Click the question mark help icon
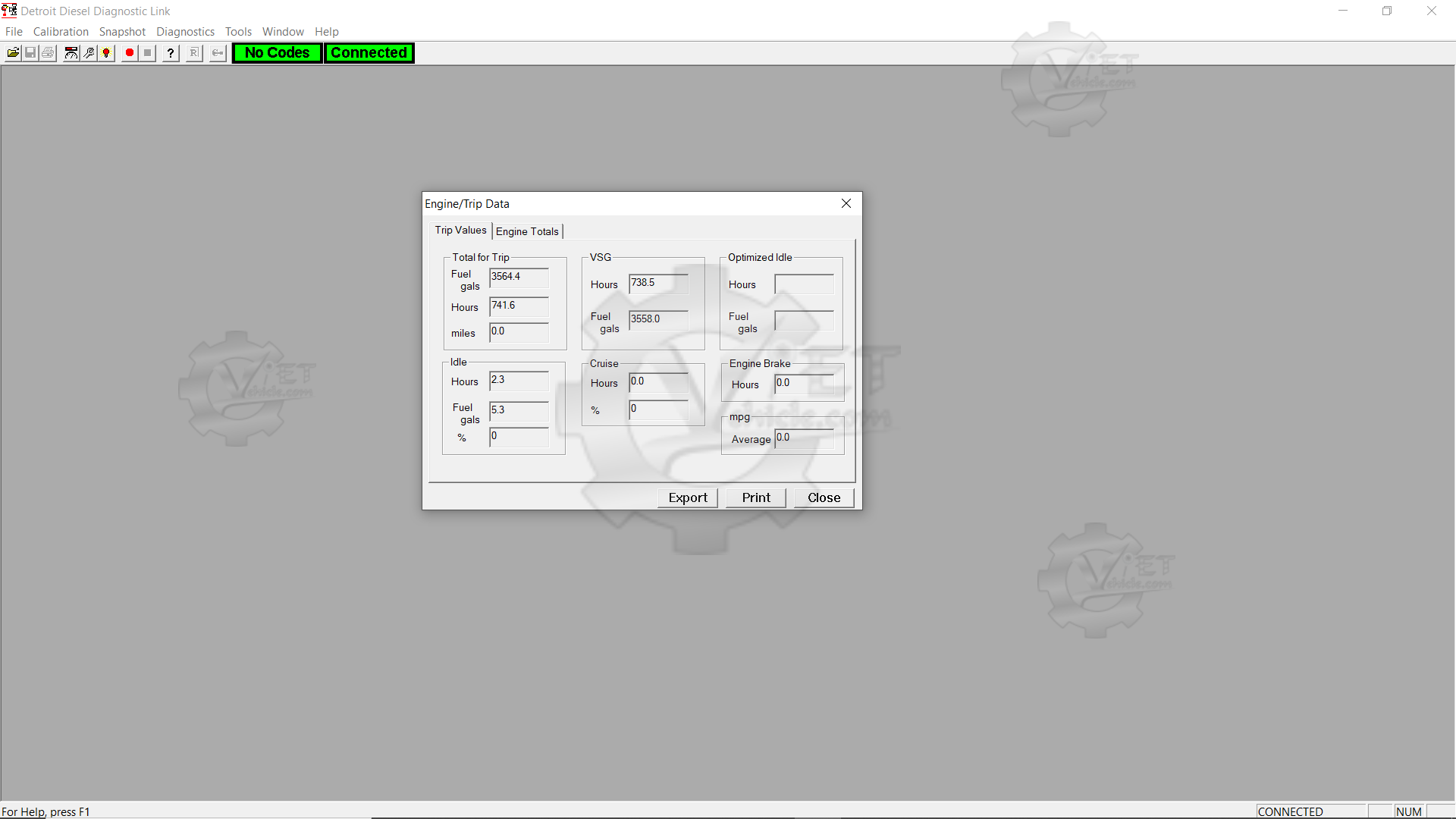The image size is (1456, 819). [171, 53]
